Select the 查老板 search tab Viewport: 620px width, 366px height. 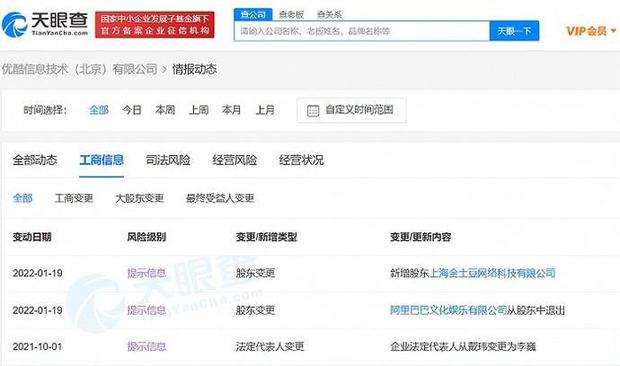(291, 14)
